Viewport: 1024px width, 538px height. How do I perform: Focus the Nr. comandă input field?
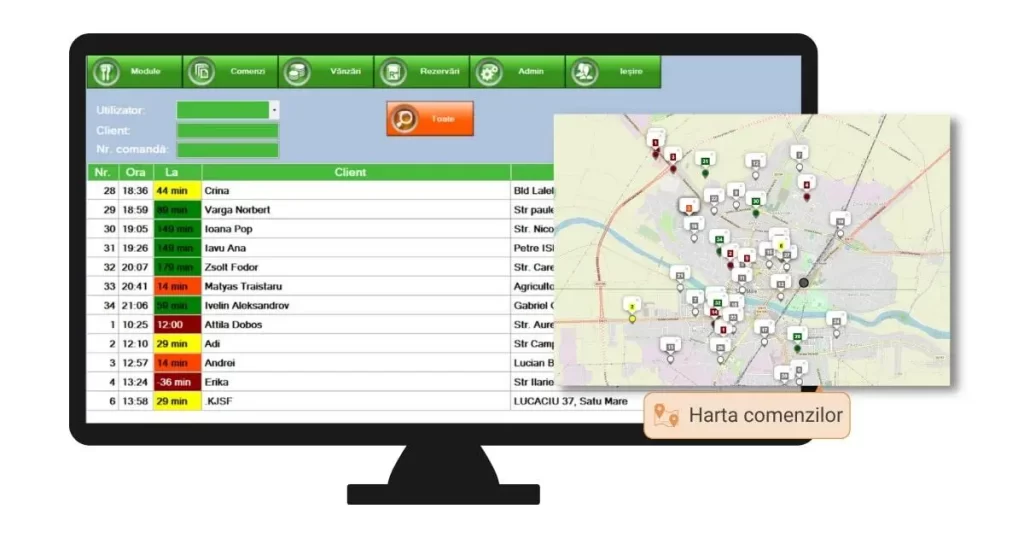pyautogui.click(x=228, y=150)
